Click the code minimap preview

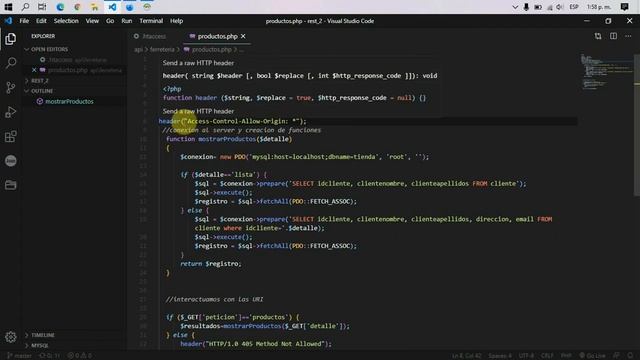pos(606,71)
